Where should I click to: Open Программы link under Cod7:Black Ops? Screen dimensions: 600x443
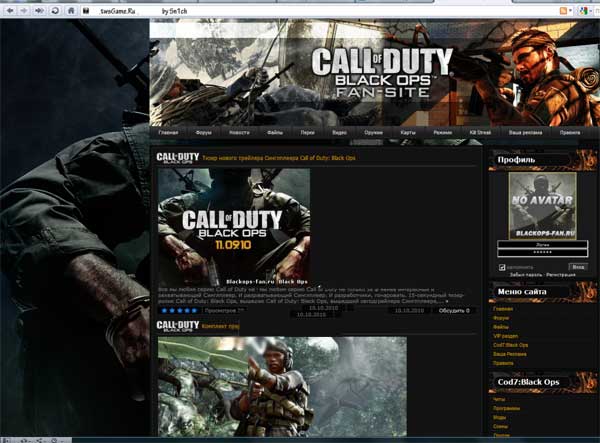click(x=506, y=408)
